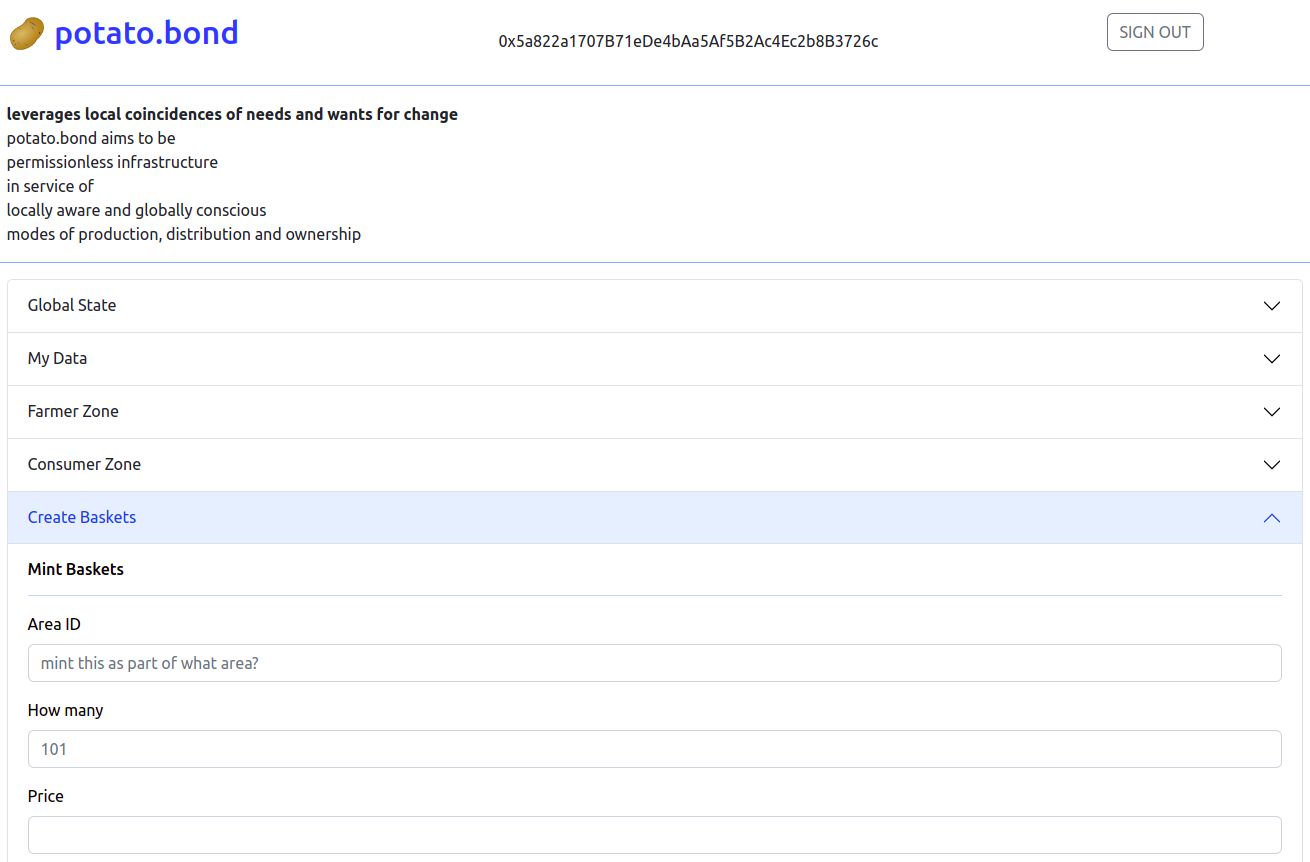
Task: Click the potato logo icon
Action: (27, 35)
